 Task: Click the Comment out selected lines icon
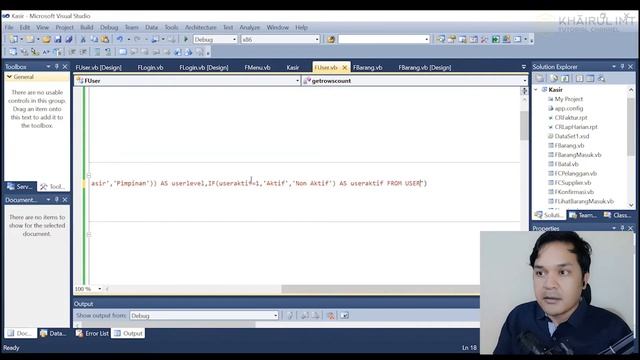[x=98, y=52]
